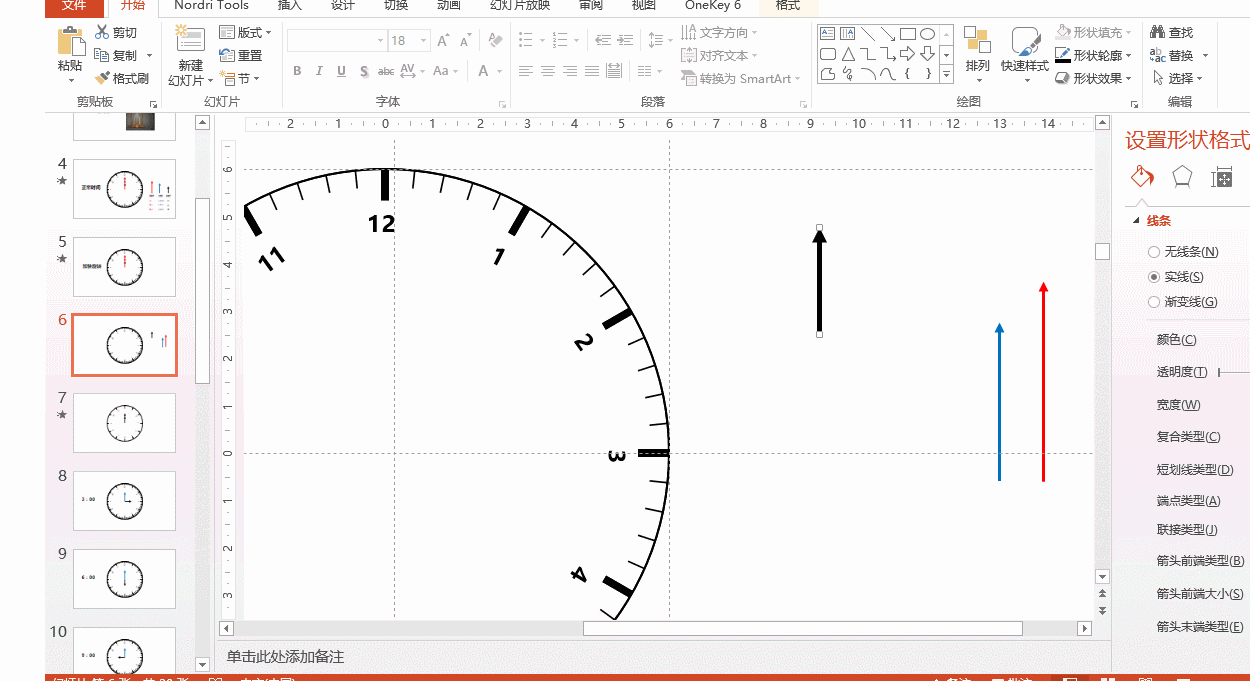1250x681 pixels.
Task: Reset slide layout with 重置
Action: [241, 56]
